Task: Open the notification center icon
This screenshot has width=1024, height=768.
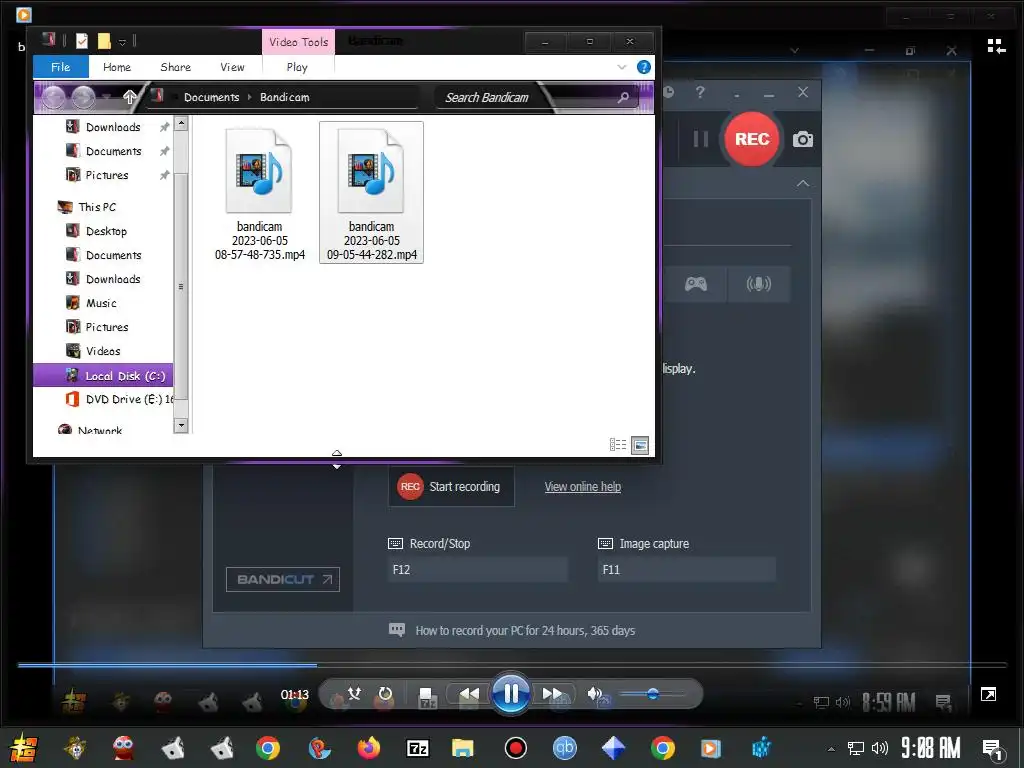Action: pyautogui.click(x=993, y=749)
